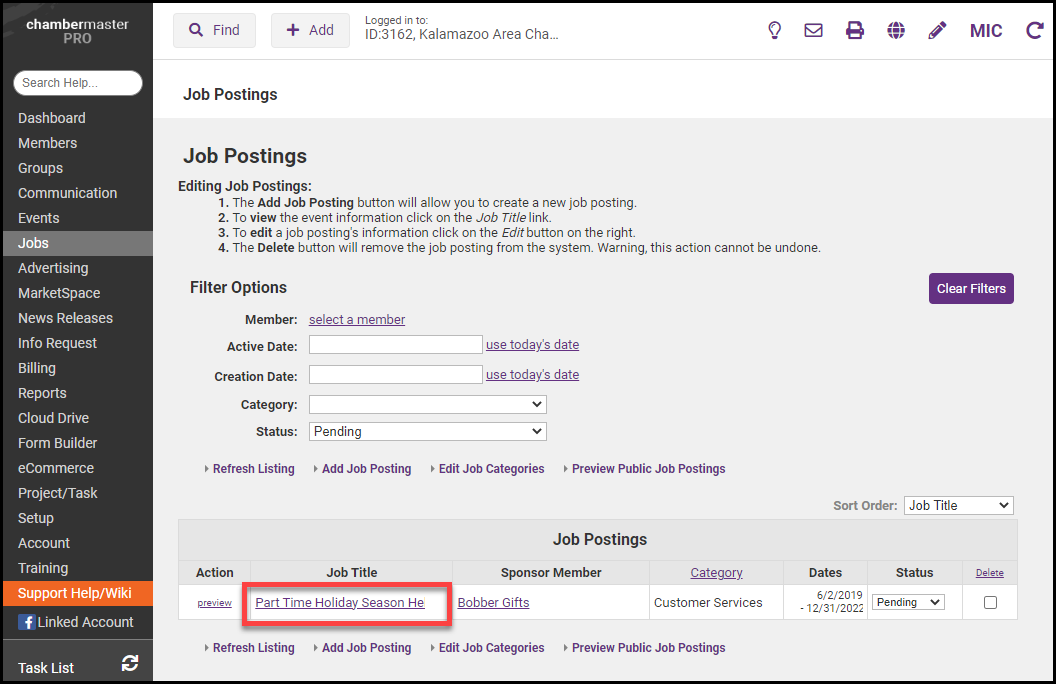Open Billing from the sidebar menu
The image size is (1056, 684).
coord(37,368)
